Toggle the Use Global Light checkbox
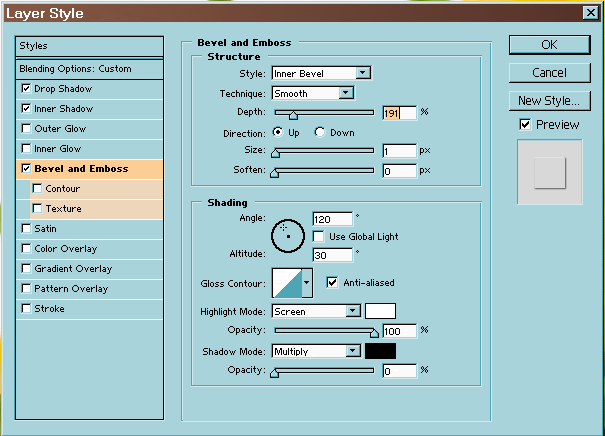Screen dimensions: 605x436 click(320, 236)
